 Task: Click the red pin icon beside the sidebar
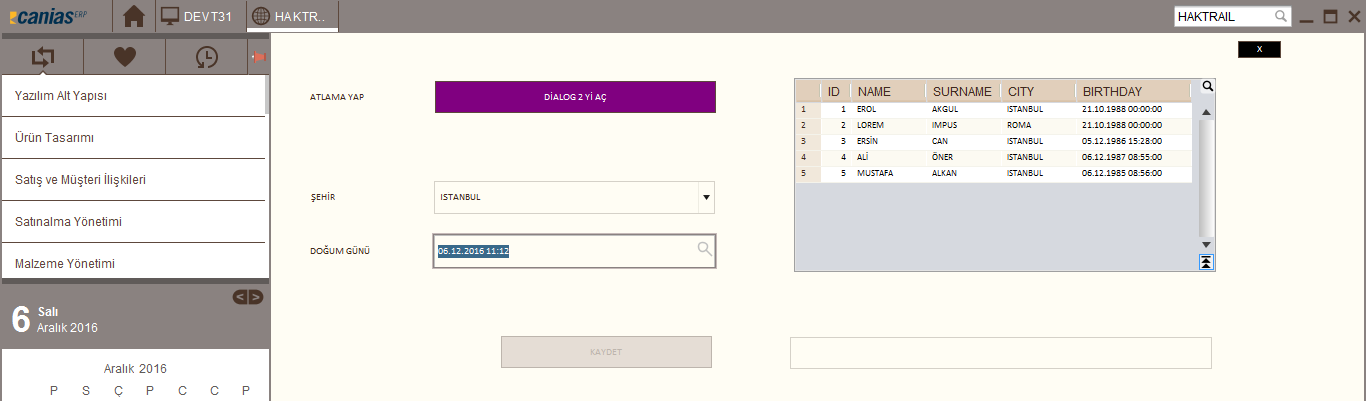258,58
